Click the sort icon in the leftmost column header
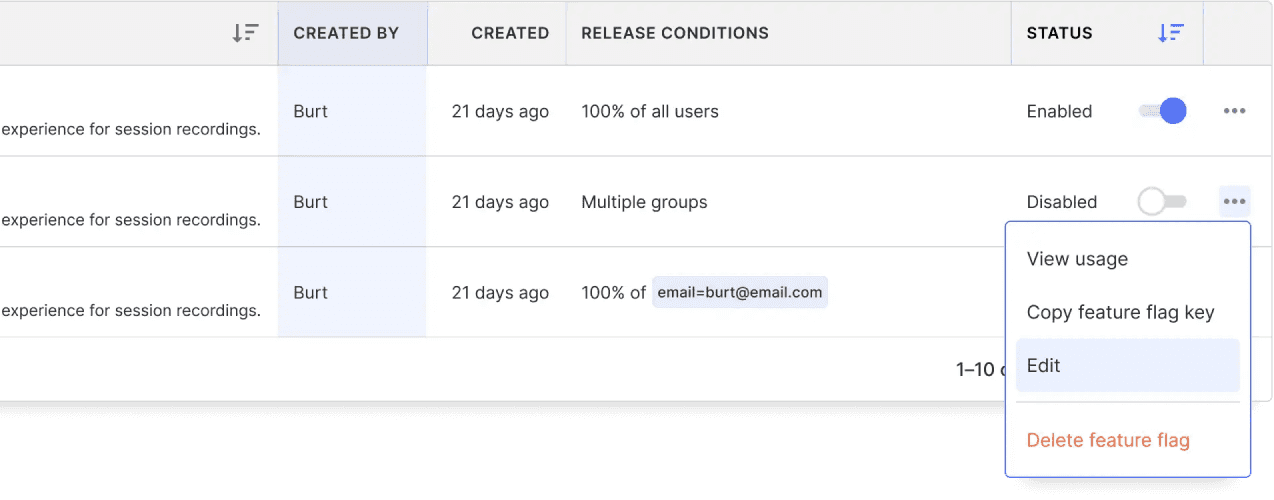This screenshot has width=1274, height=500. click(245, 33)
